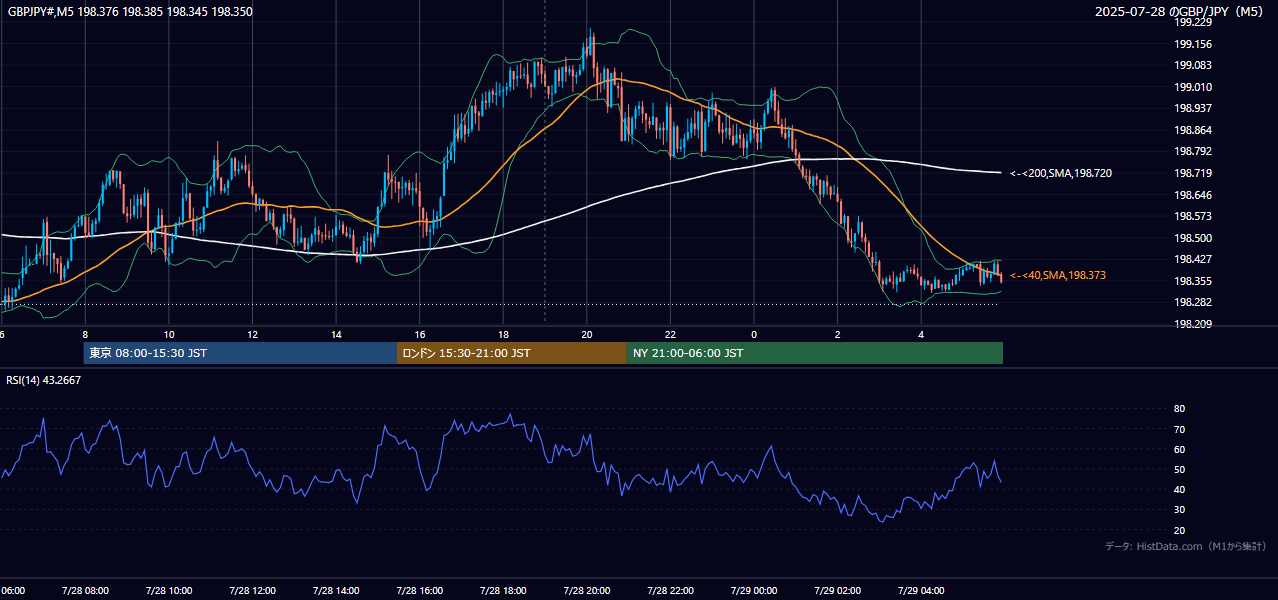Click the 7/28 20:00 date axis label

tap(587, 590)
